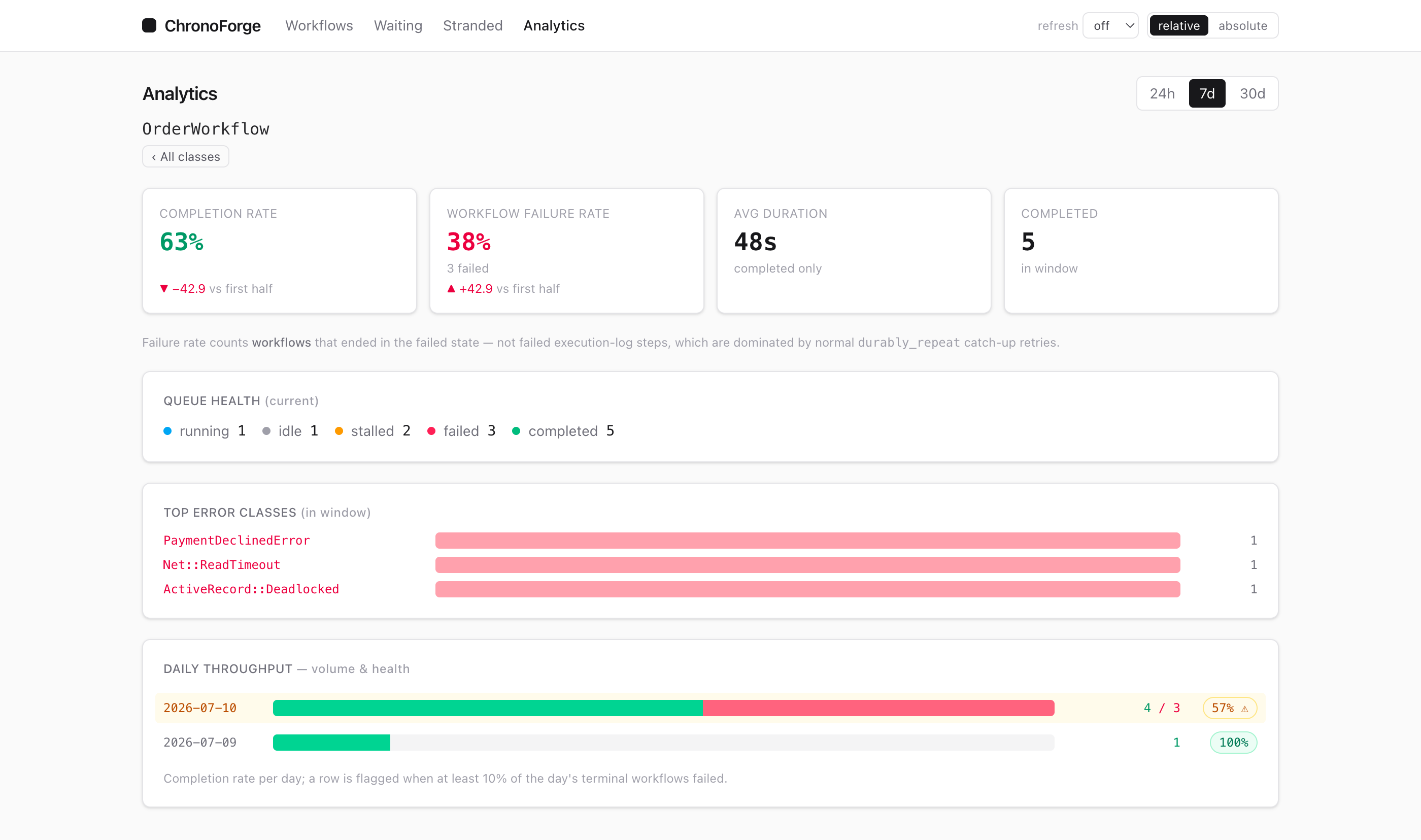The height and width of the screenshot is (840, 1421).
Task: Click the Workflow Failure Rate card
Action: pos(566,251)
